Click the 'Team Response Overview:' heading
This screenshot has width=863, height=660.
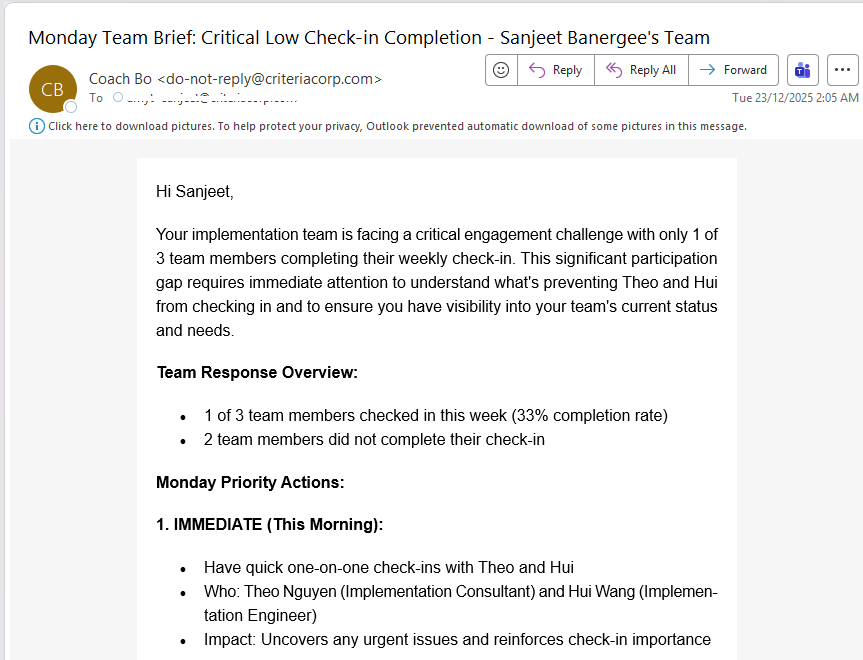257,373
